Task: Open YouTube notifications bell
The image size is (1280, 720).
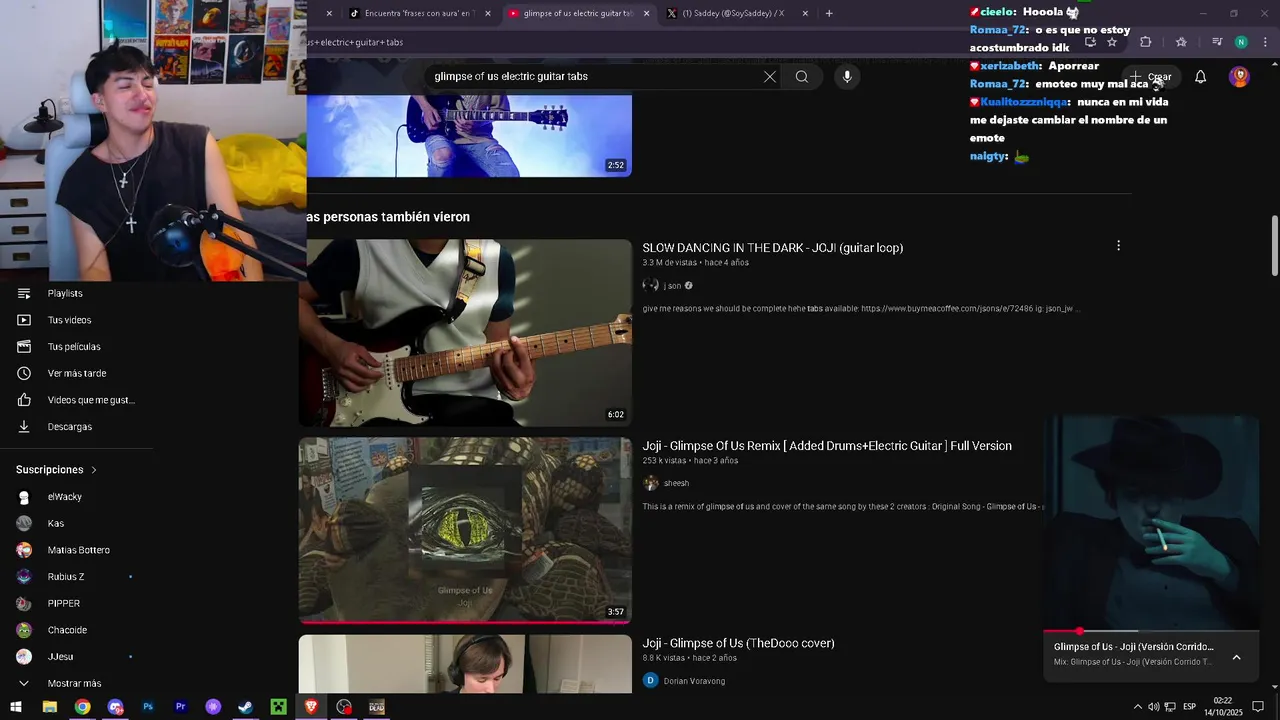Action: coord(1200,77)
